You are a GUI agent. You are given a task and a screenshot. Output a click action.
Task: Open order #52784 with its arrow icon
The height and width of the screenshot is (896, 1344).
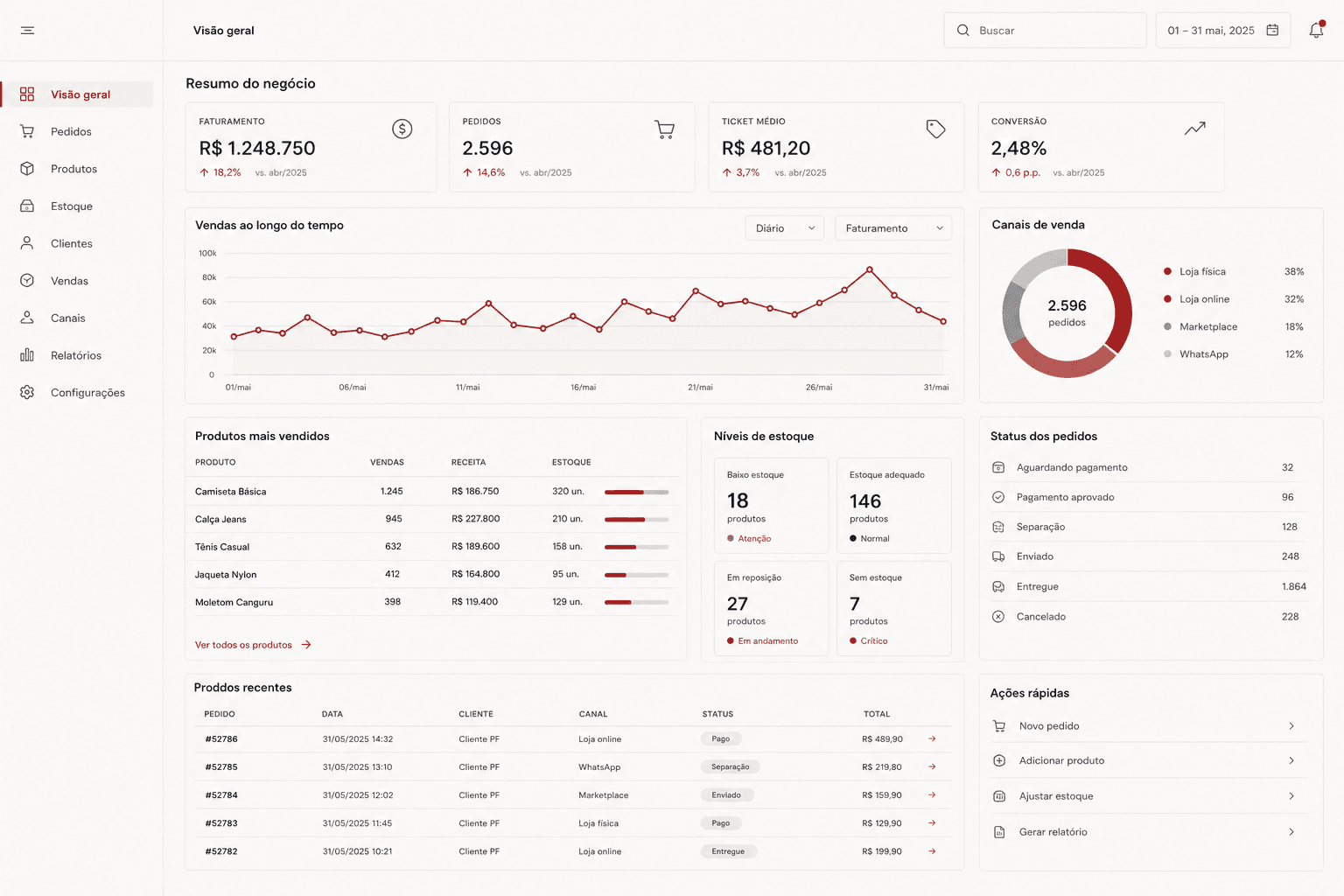coord(932,794)
